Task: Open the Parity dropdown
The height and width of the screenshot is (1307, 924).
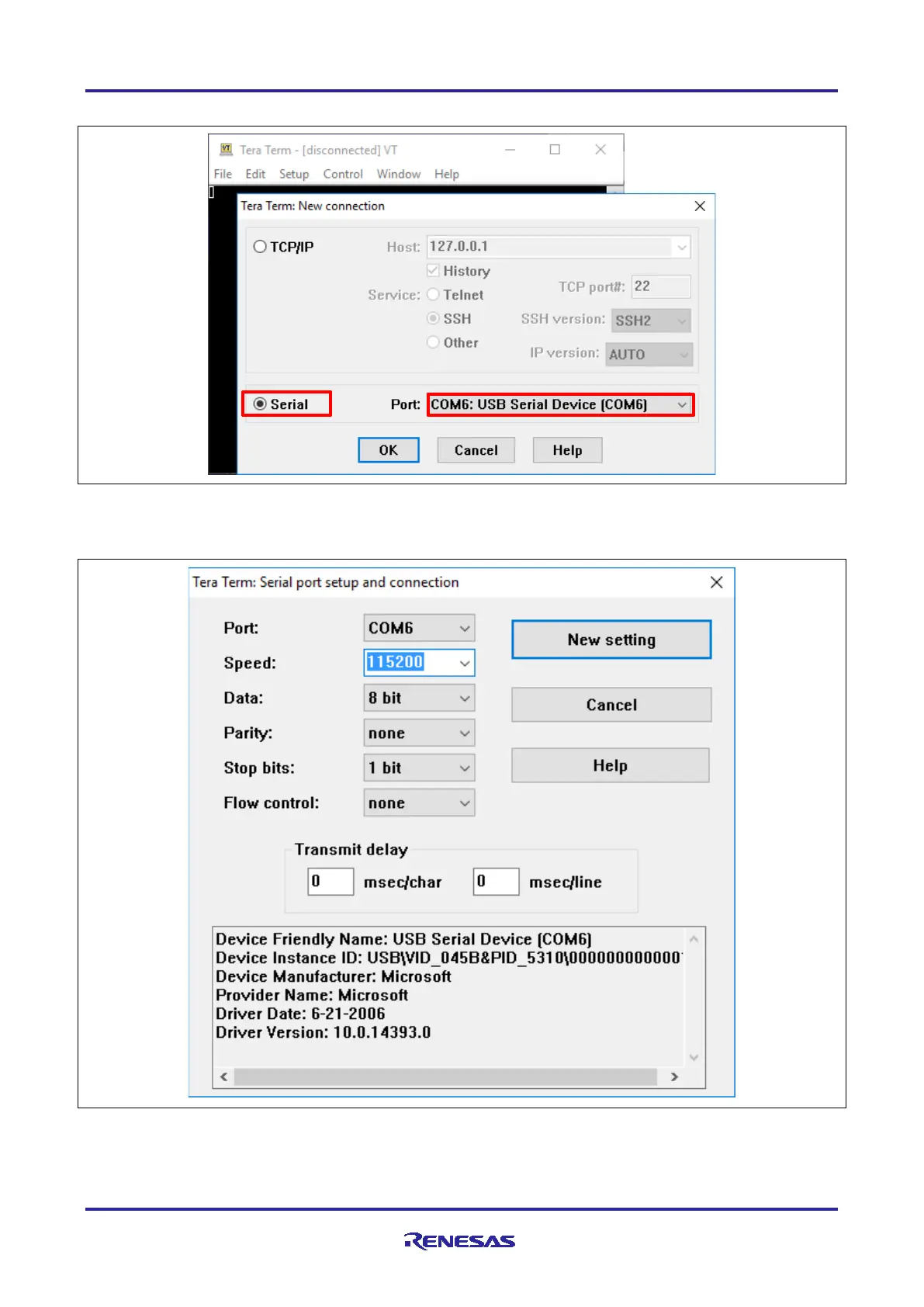Action: tap(419, 733)
